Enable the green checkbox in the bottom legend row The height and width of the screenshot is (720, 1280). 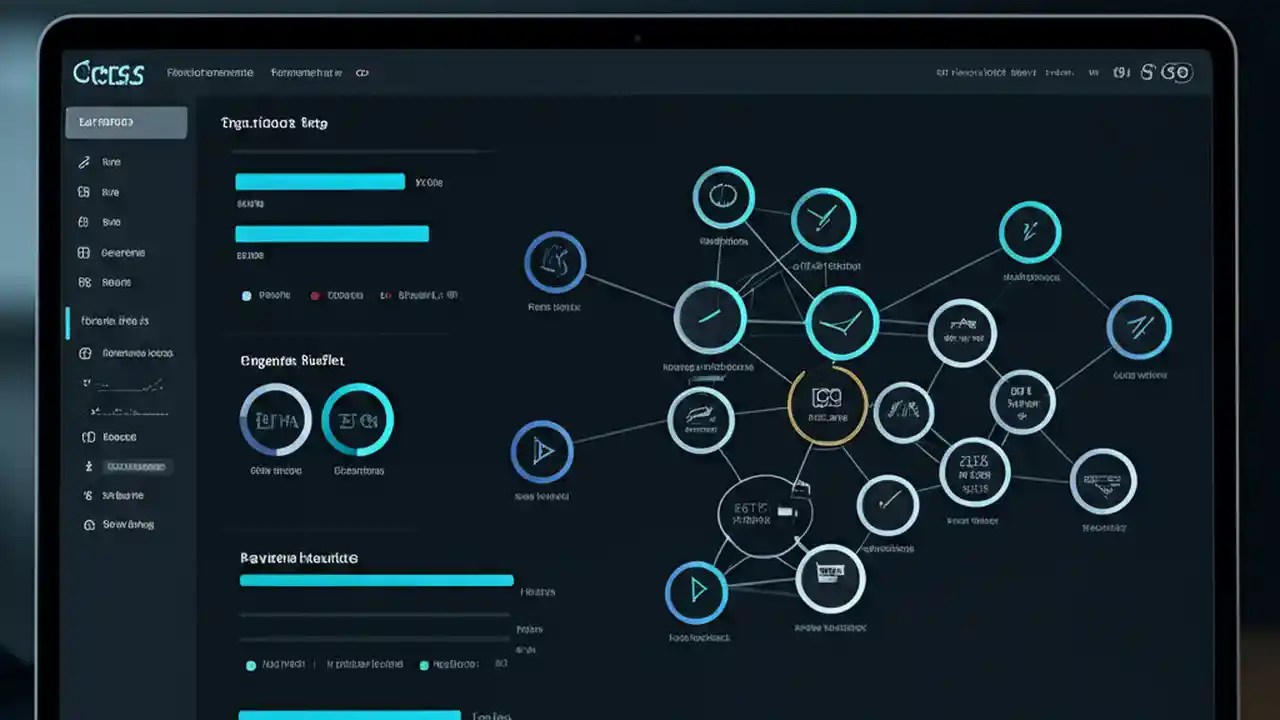pyautogui.click(x=422, y=662)
